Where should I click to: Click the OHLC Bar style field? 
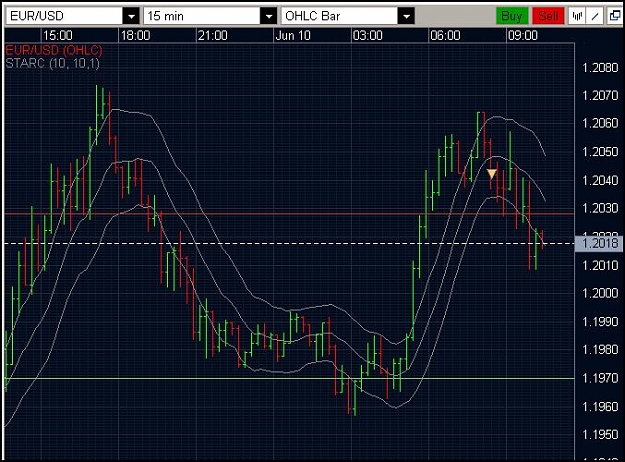tap(340, 16)
